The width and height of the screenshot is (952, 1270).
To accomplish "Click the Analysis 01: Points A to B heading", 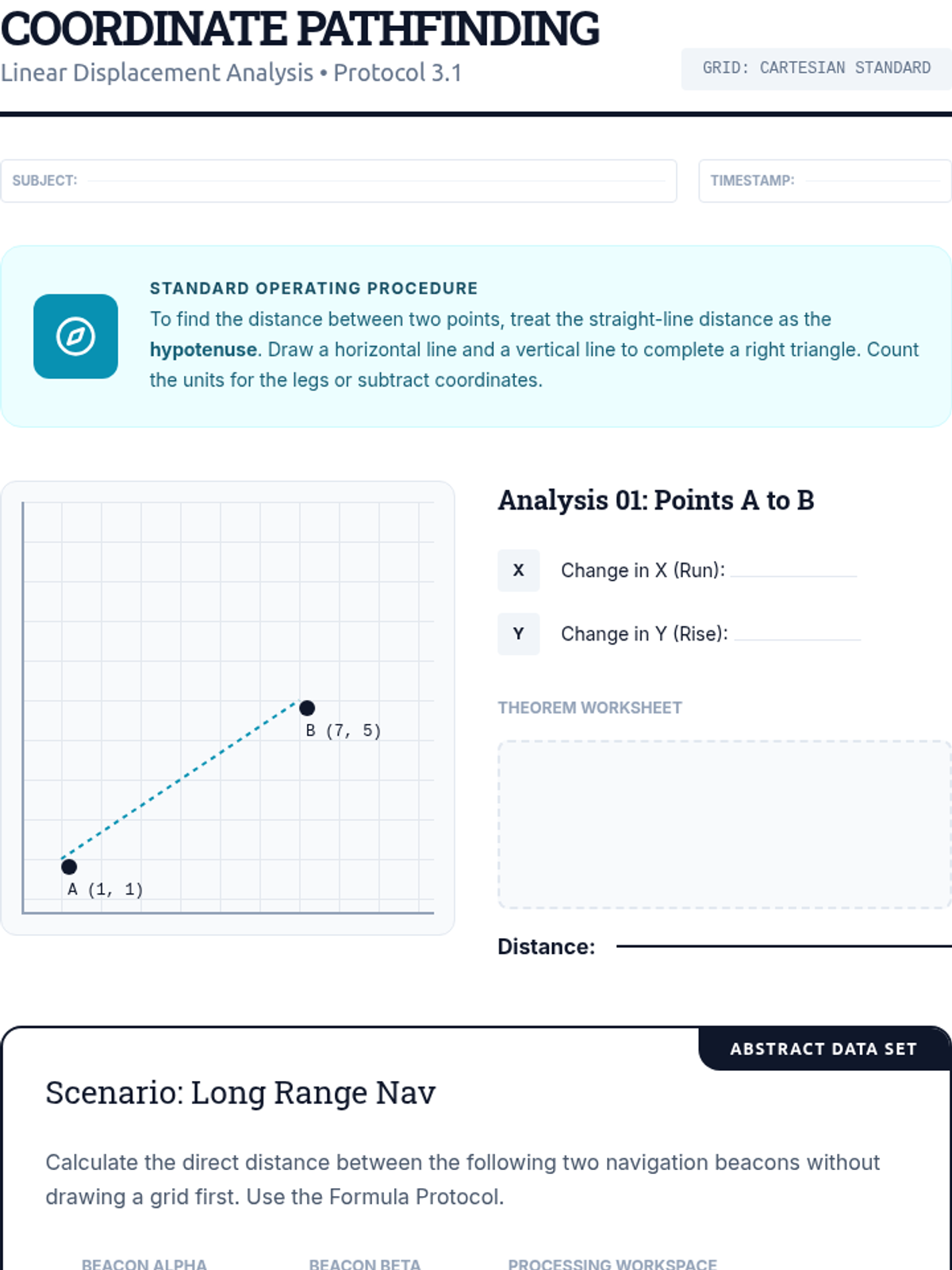I will tap(656, 500).
